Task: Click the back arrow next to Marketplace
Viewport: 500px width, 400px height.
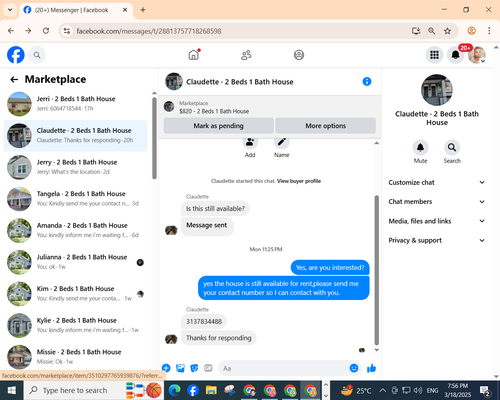Action: 14,79
